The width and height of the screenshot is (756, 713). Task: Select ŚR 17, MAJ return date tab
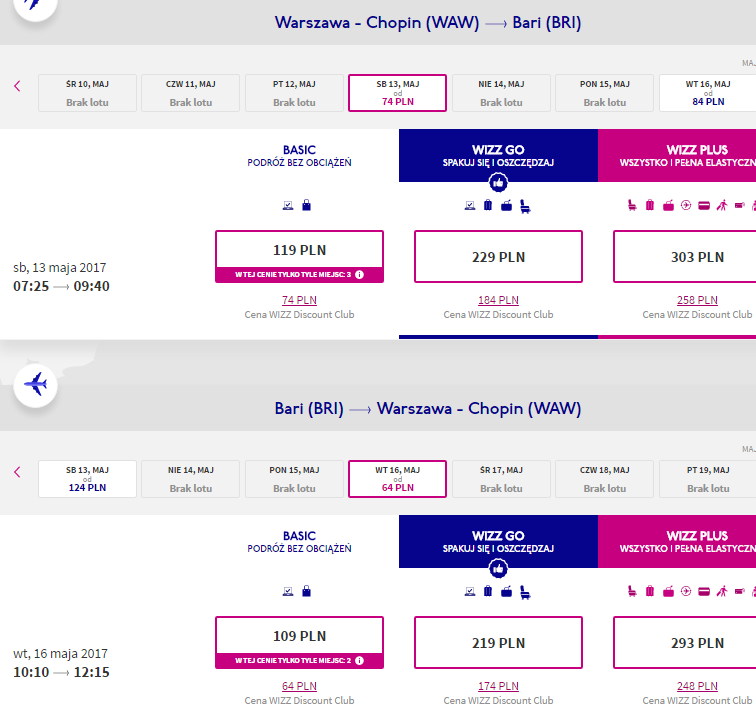(501, 479)
